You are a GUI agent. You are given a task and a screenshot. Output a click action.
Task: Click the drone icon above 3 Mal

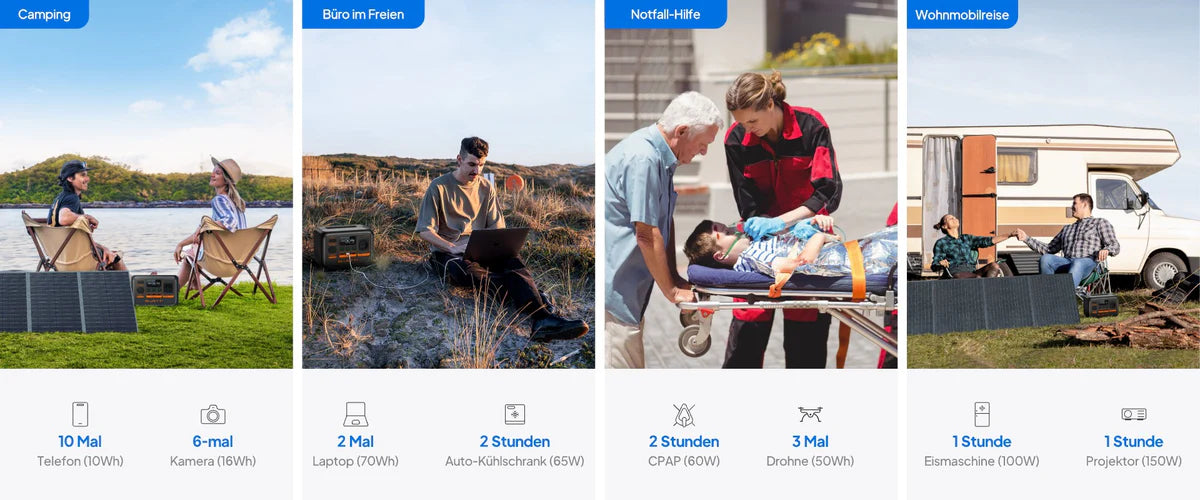[810, 414]
